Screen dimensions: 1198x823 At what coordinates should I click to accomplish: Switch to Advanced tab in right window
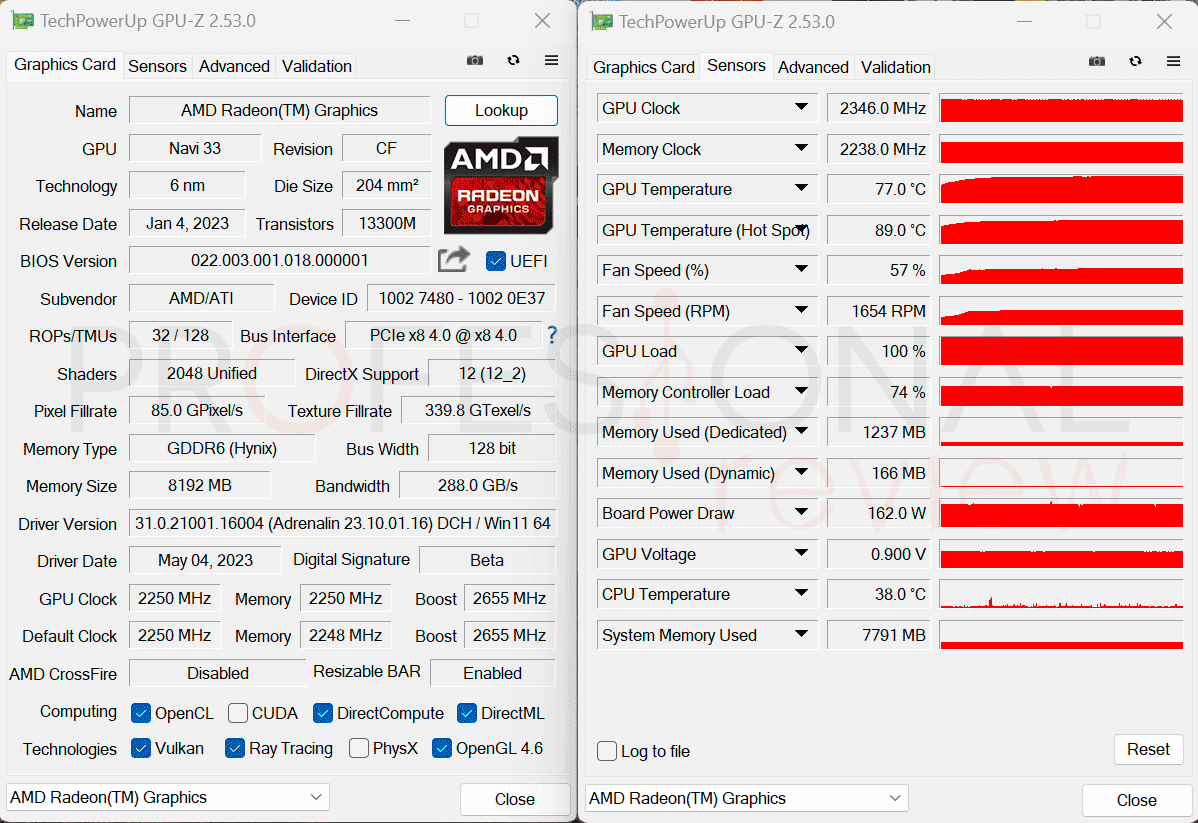[813, 67]
